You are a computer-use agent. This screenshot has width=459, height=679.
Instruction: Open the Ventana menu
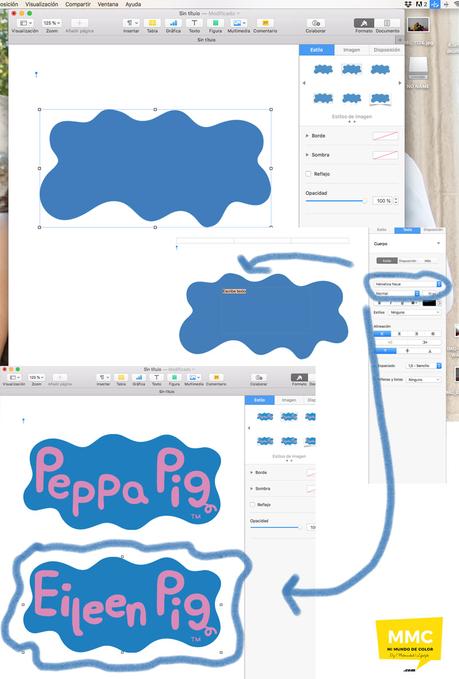point(108,4)
